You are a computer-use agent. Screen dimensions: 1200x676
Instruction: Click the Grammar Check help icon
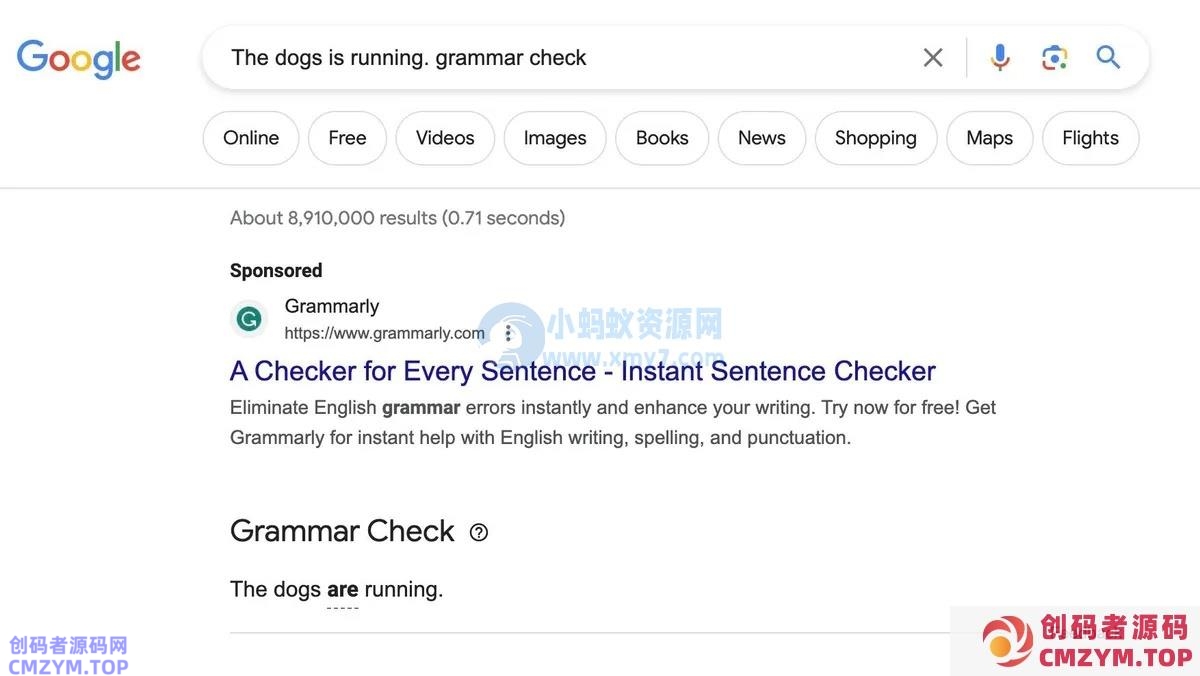(x=479, y=532)
